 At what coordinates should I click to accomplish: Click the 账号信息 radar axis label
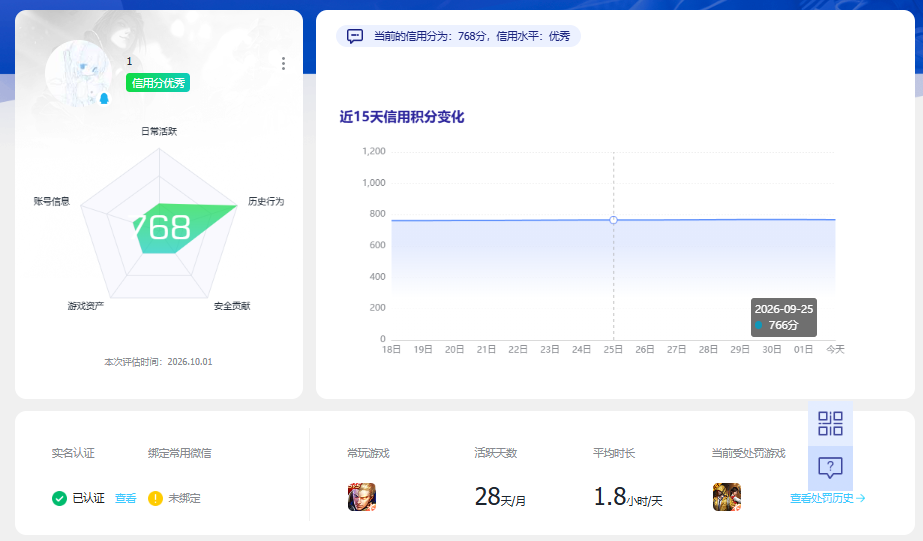(x=52, y=201)
